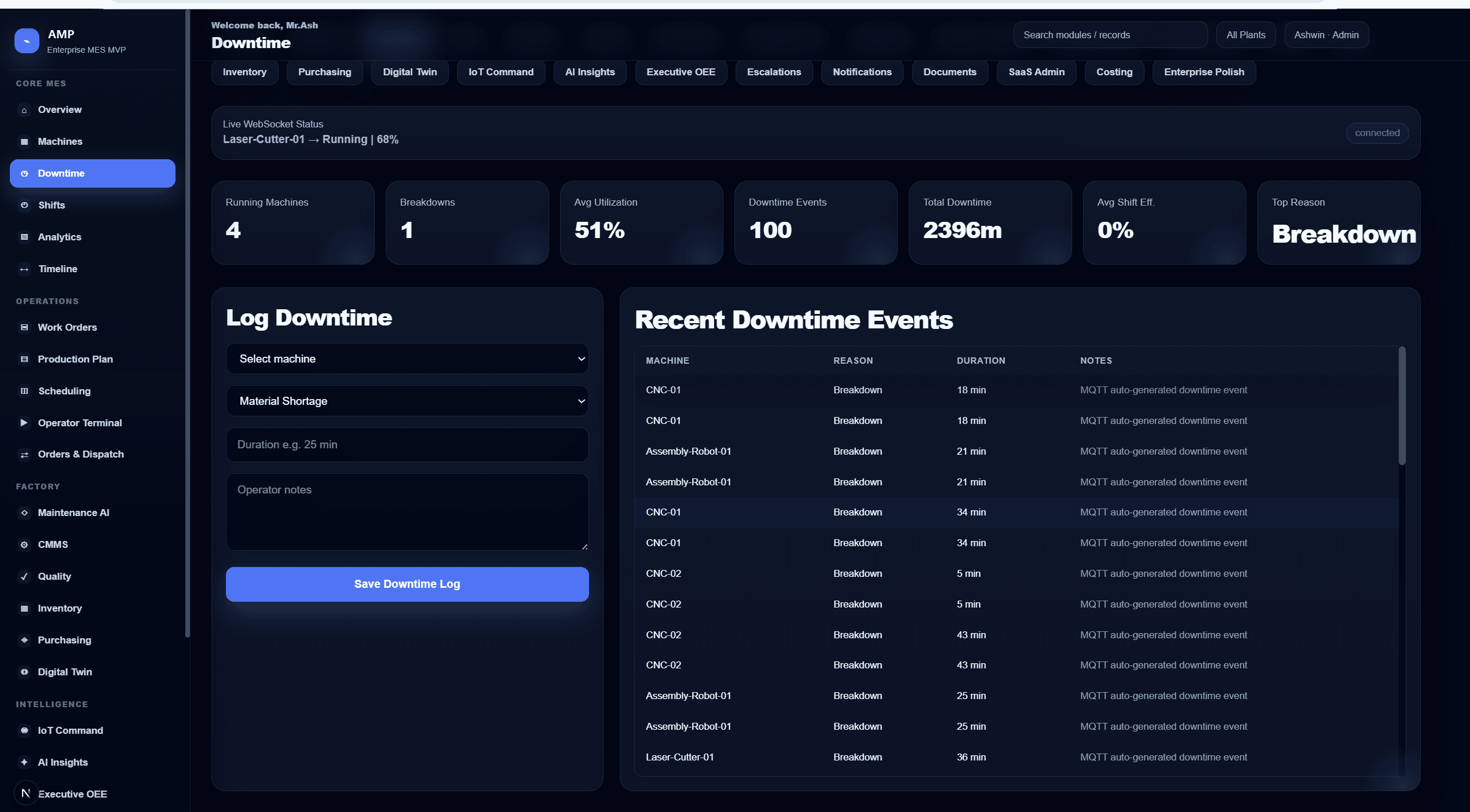Viewport: 1470px width, 812px height.
Task: Open the Select machine dropdown
Action: tap(407, 359)
